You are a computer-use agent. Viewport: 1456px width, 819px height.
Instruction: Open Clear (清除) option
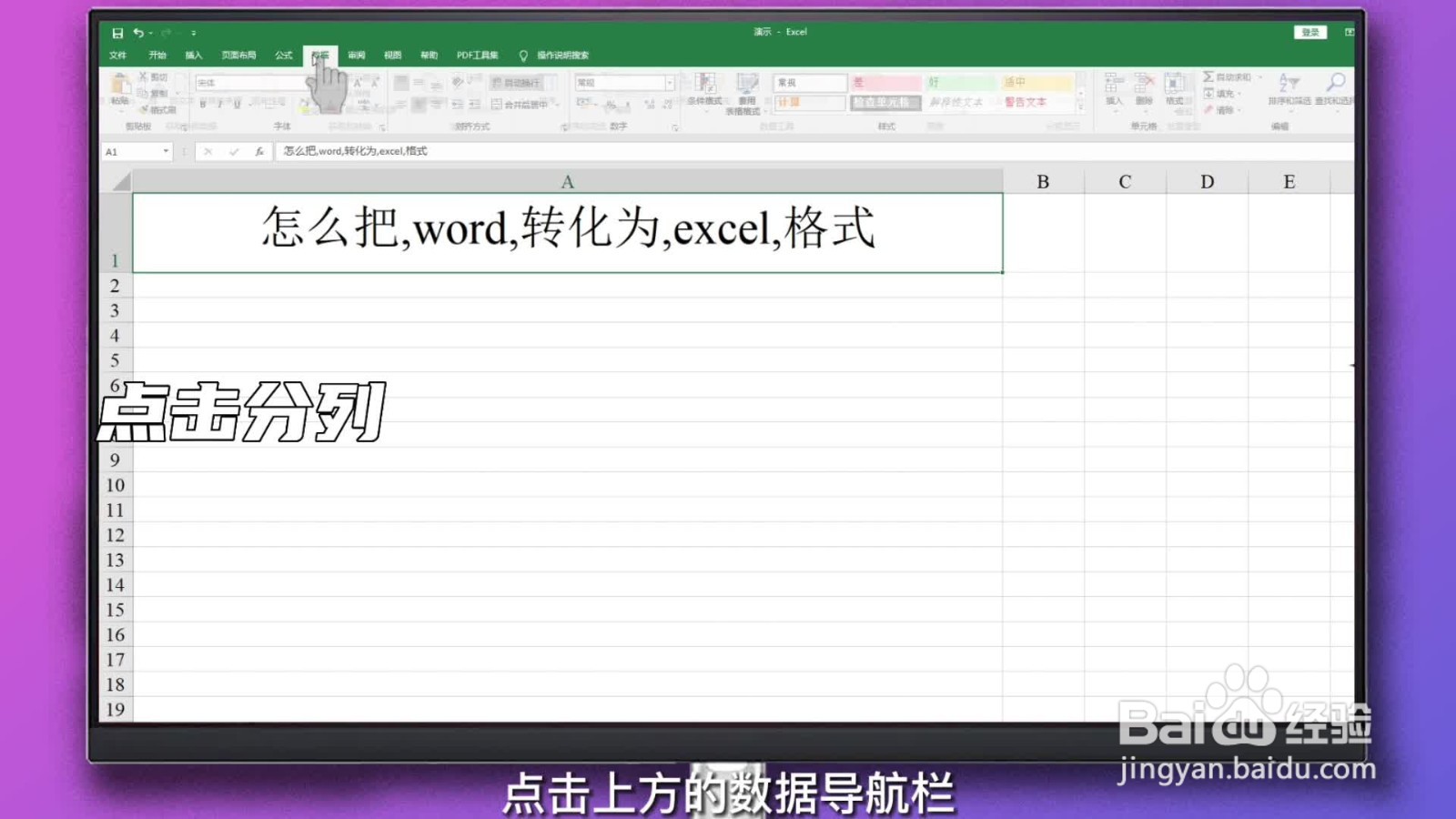click(x=1221, y=110)
